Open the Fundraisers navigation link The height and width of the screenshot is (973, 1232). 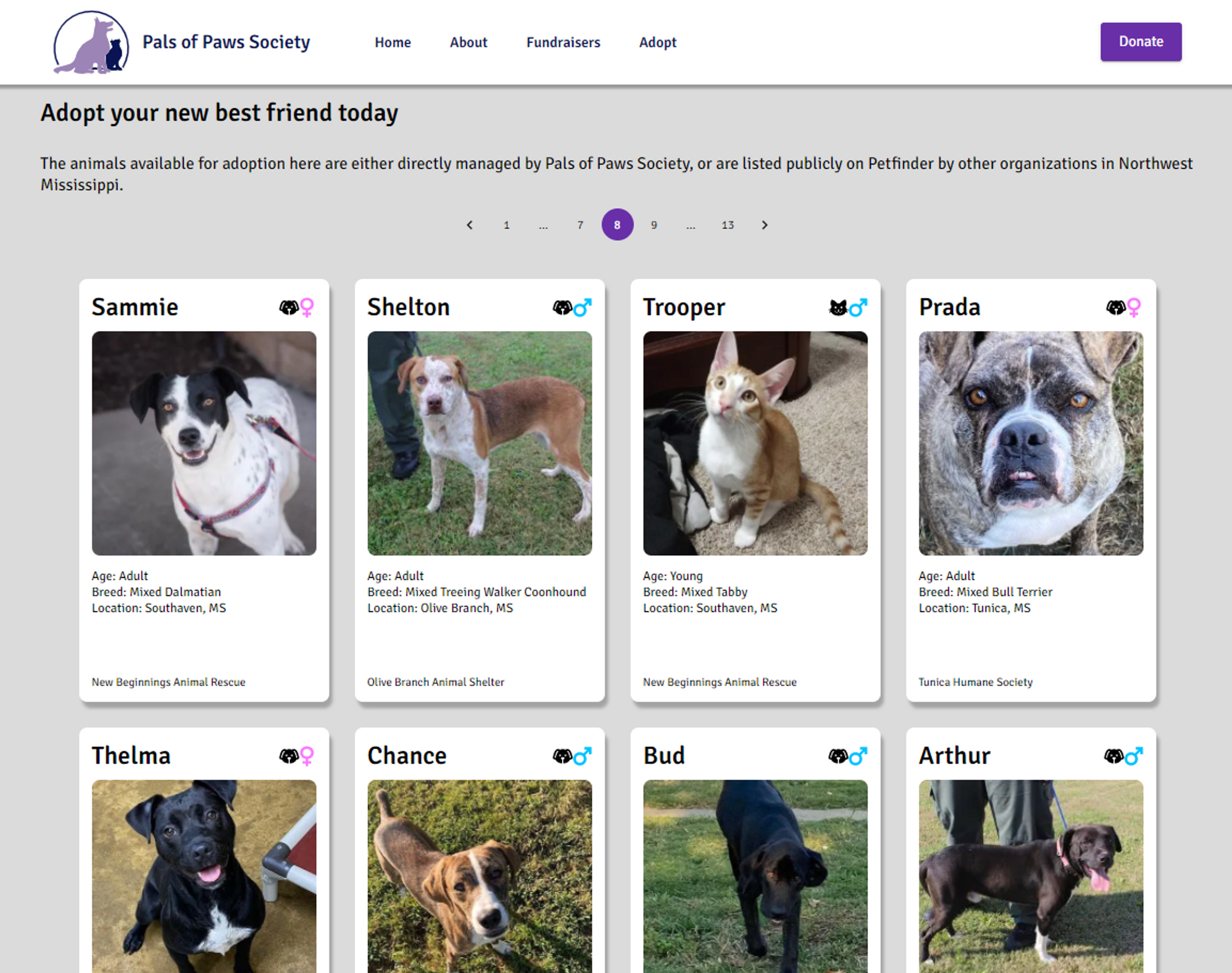563,42
